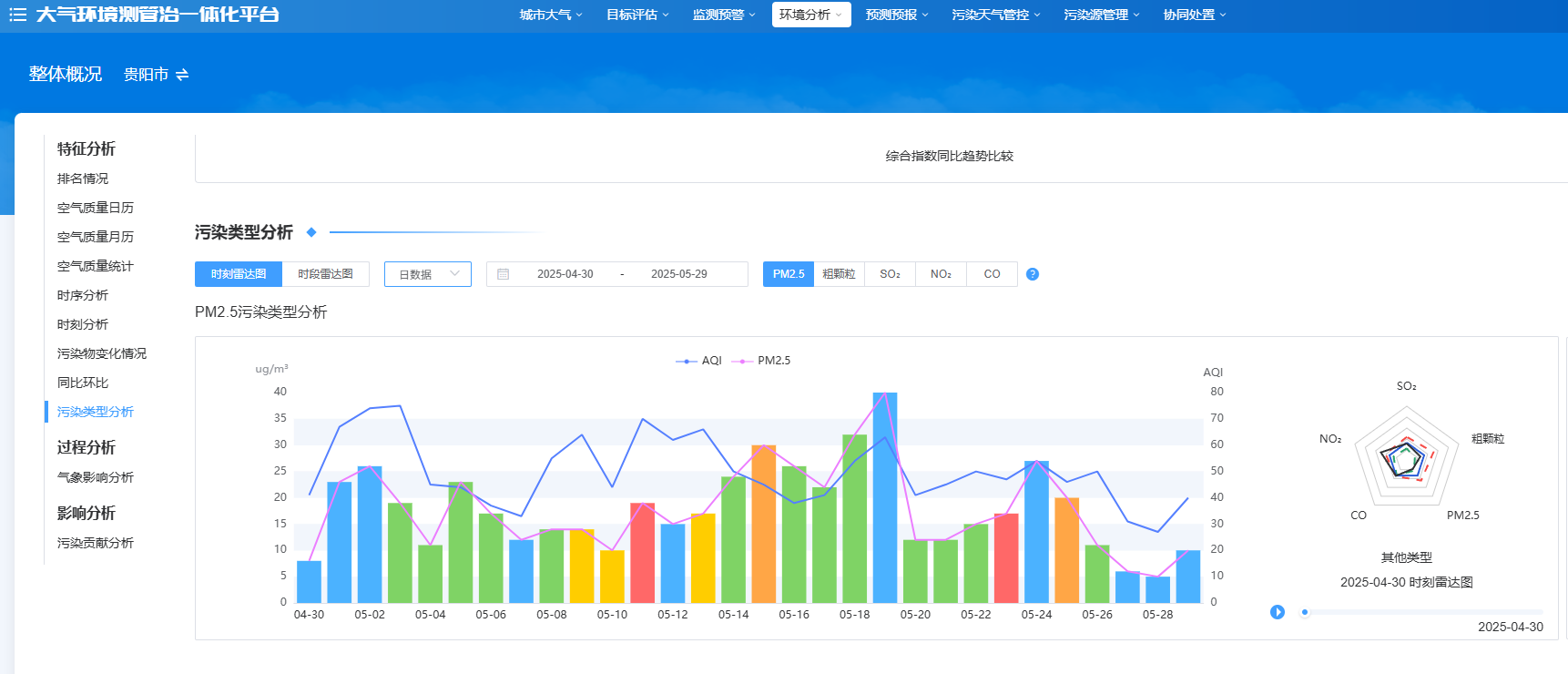The width and height of the screenshot is (1568, 674).
Task: Click the 整体概况 page title
Action: (66, 74)
